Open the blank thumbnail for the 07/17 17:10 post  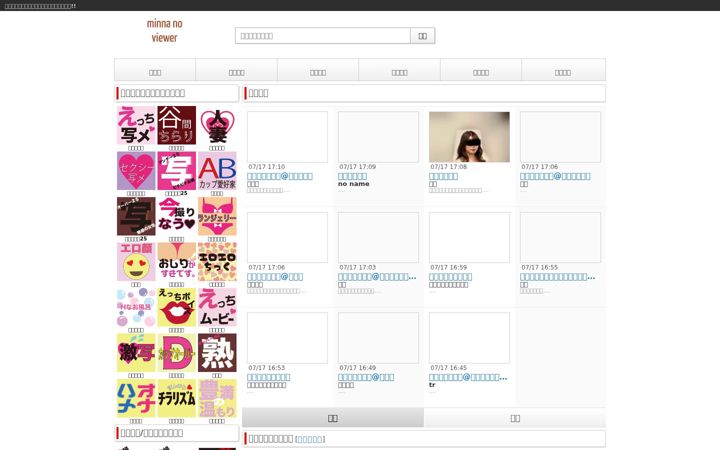pyautogui.click(x=287, y=137)
